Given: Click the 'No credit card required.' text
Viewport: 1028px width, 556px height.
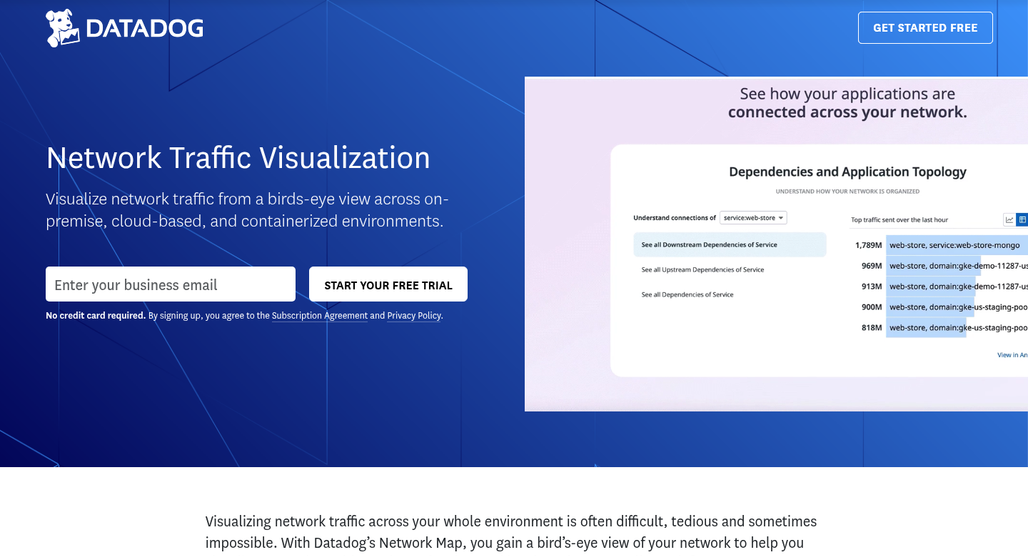Looking at the screenshot, I should [96, 315].
